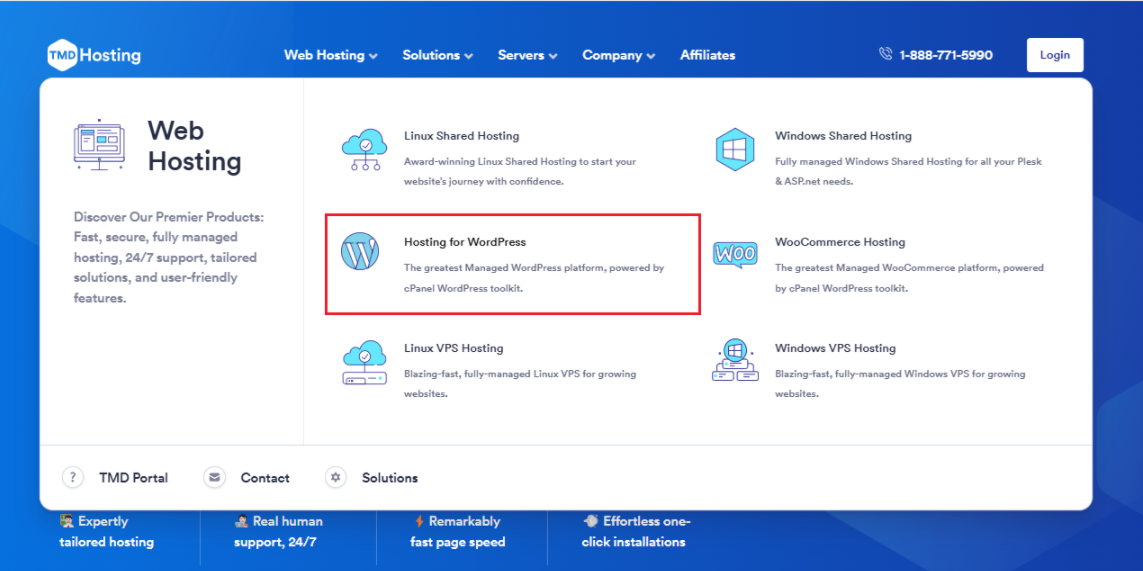The width and height of the screenshot is (1143, 571).
Task: Open the Solutions link in the menu footer
Action: tap(390, 478)
